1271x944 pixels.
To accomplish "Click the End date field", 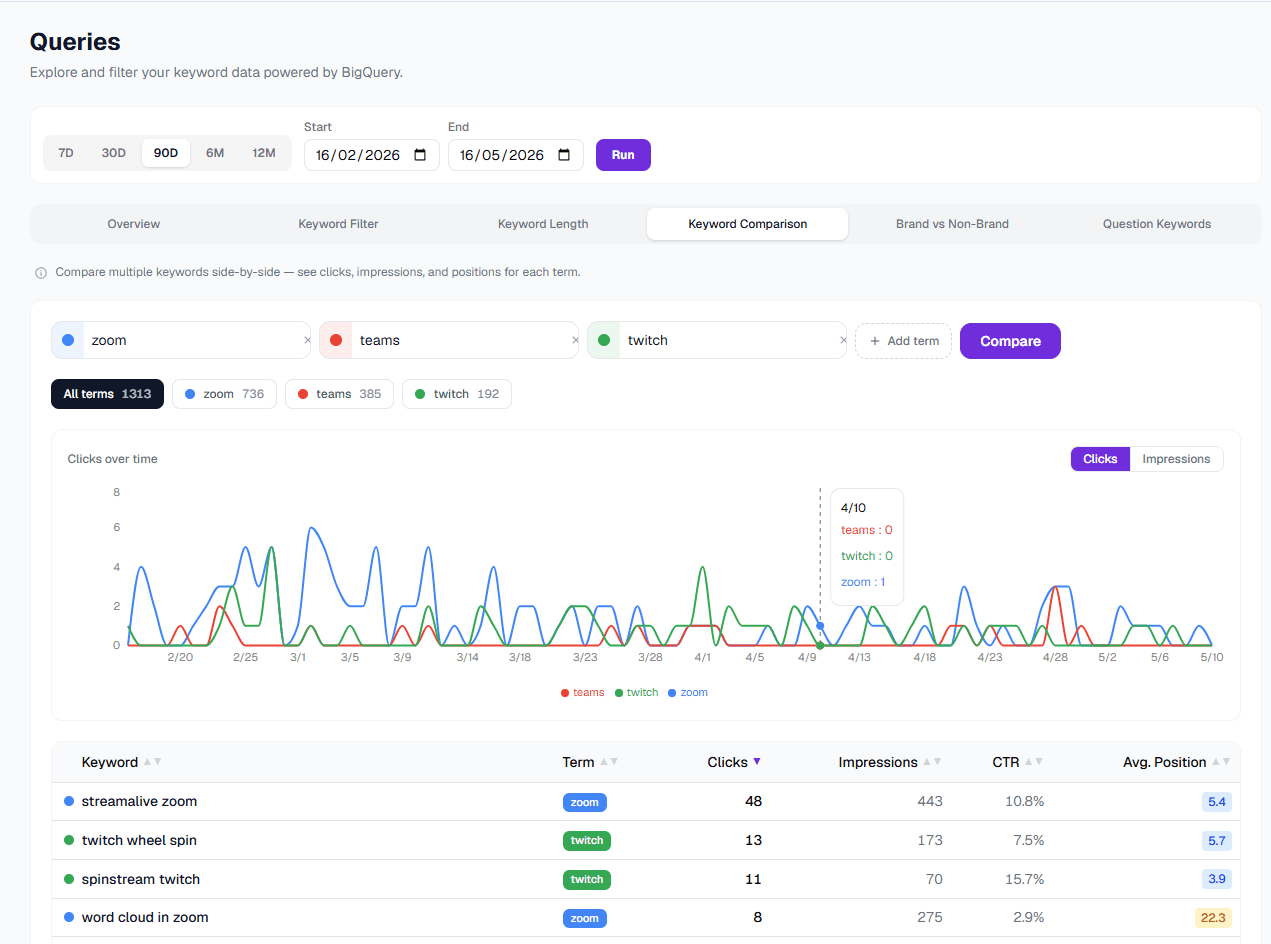I will click(516, 155).
